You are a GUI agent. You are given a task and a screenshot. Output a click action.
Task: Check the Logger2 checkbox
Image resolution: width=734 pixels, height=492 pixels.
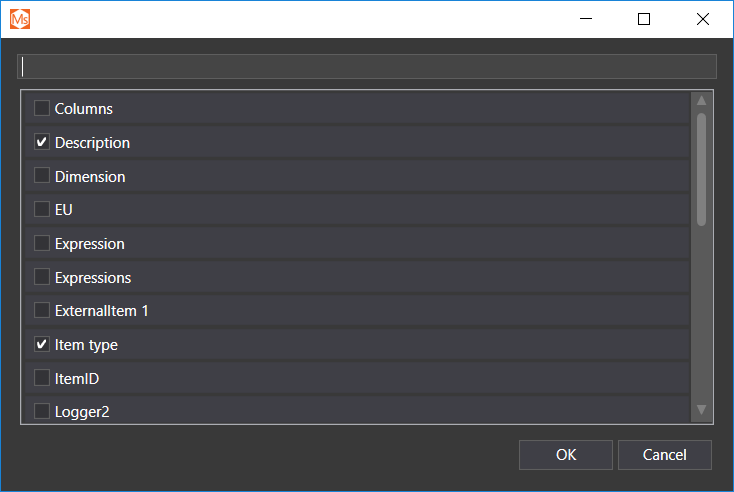click(42, 410)
